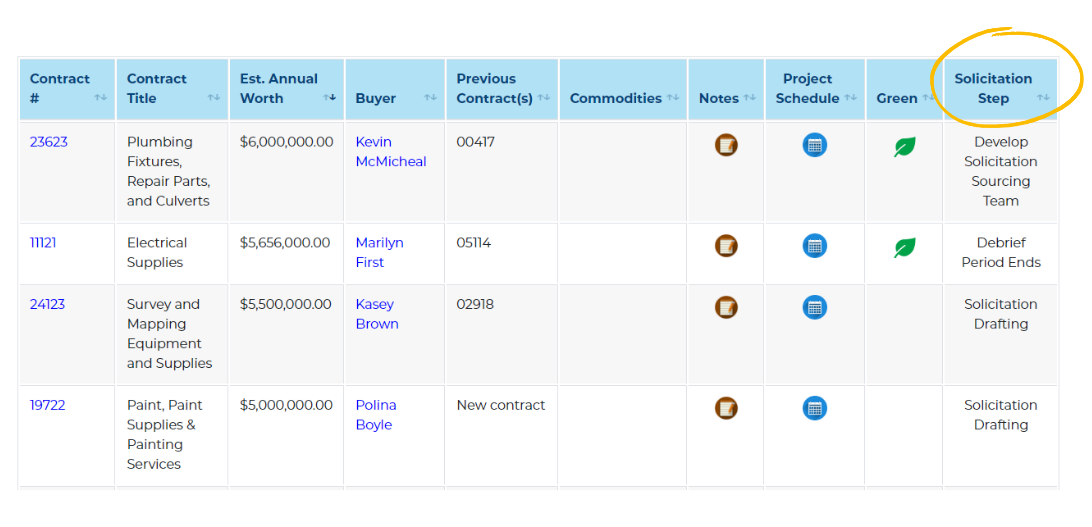Click Solicitation Drafting step for 24123

pos(1001,314)
